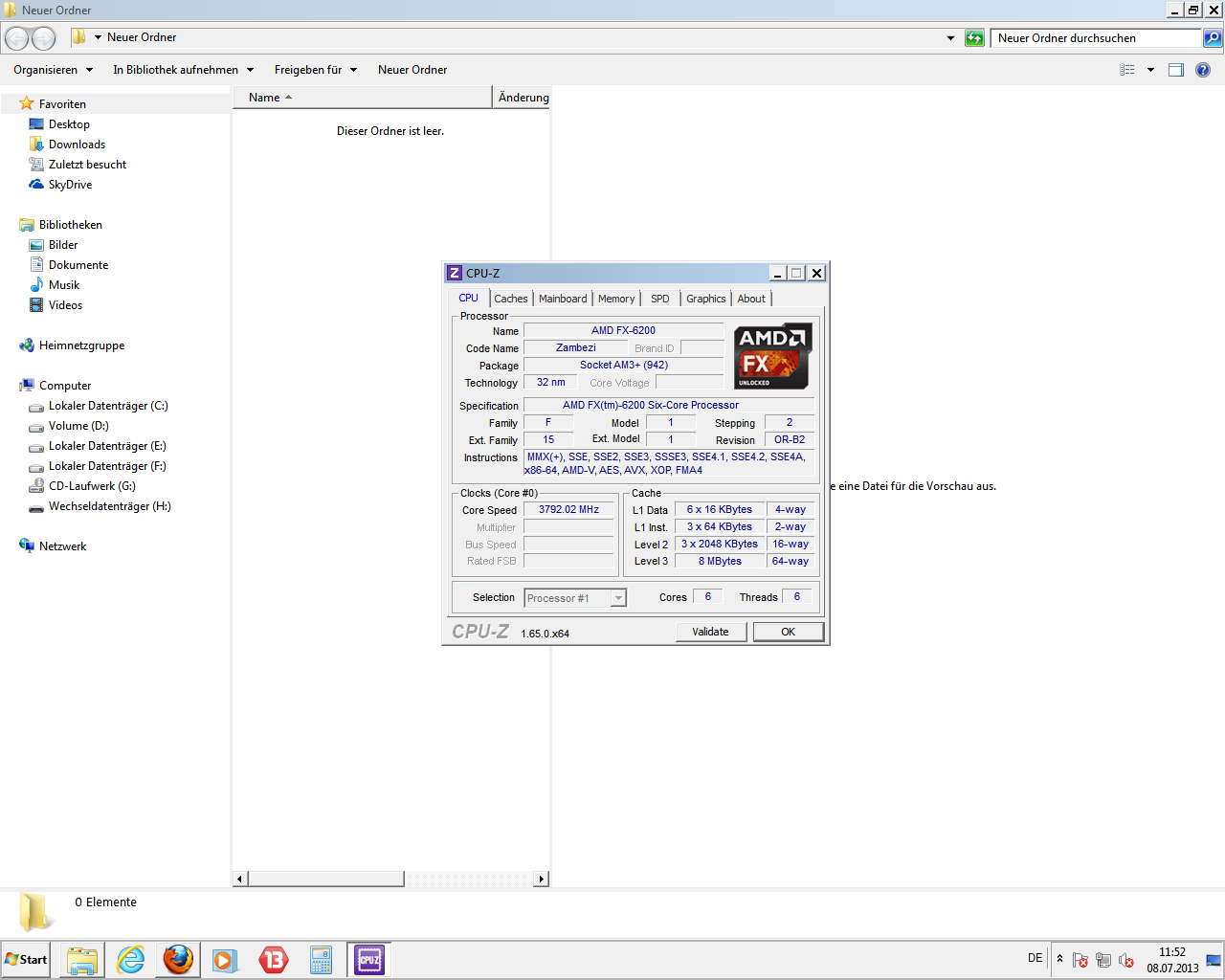
Task: Sort by the Änderung column header
Action: 523,98
